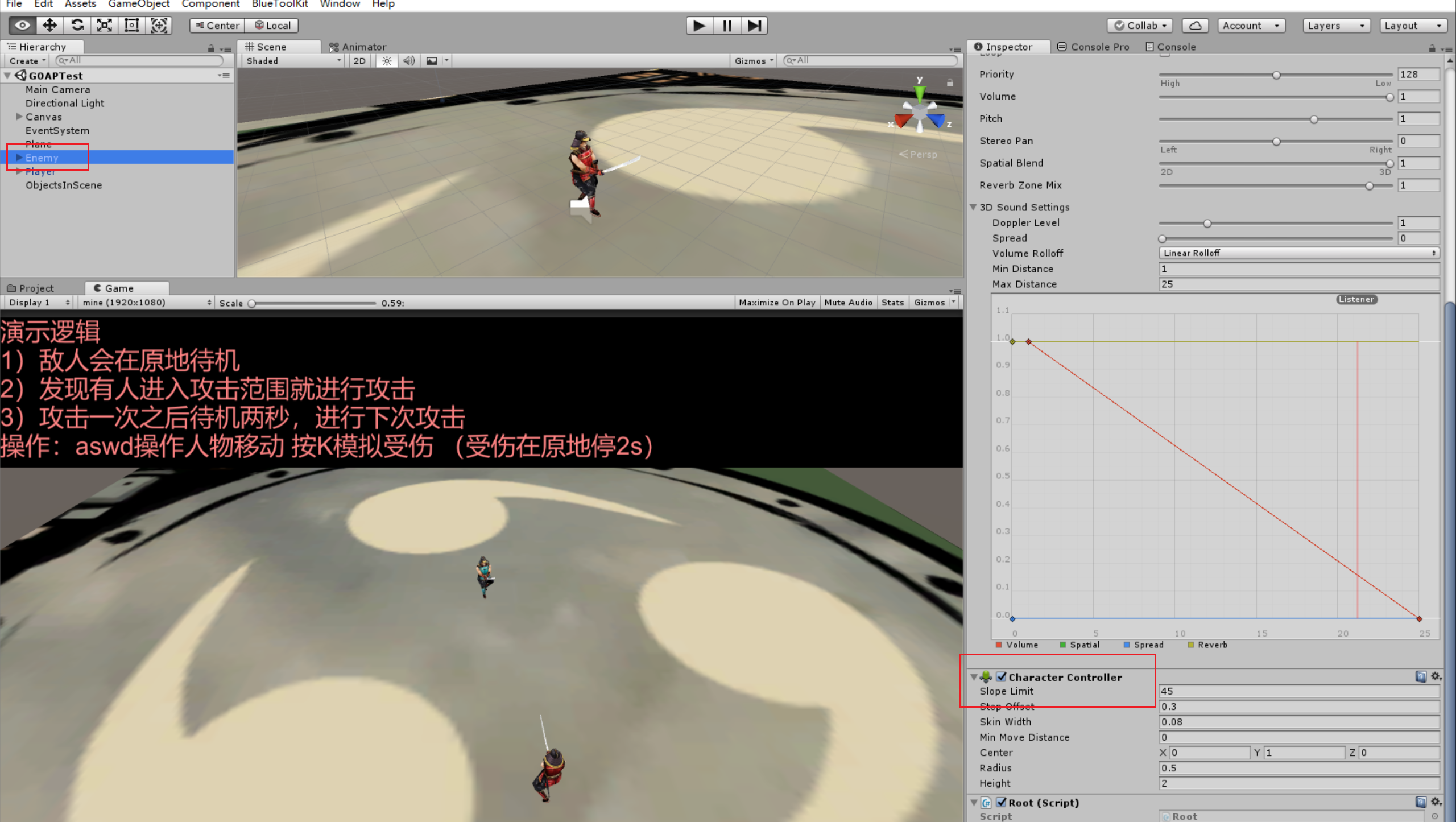Expand the Player object
Viewport: 1456px width, 822px height.
click(x=19, y=171)
